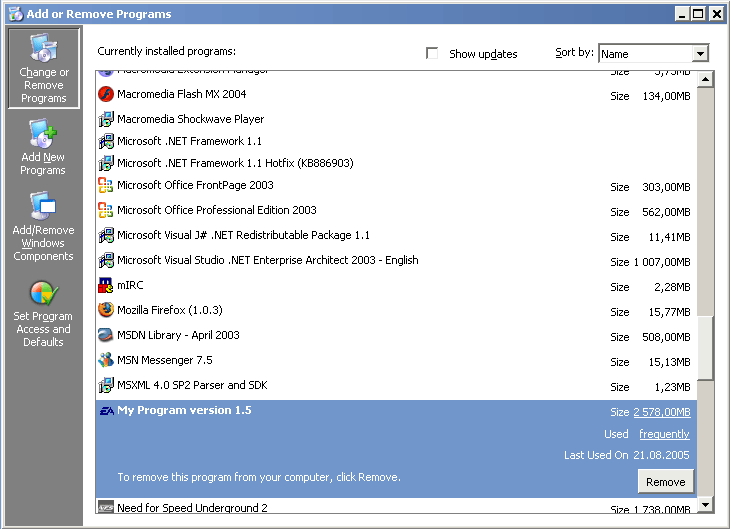This screenshot has width=730, height=529.
Task: Click the Office FrontPage 2003 icon
Action: (106, 185)
